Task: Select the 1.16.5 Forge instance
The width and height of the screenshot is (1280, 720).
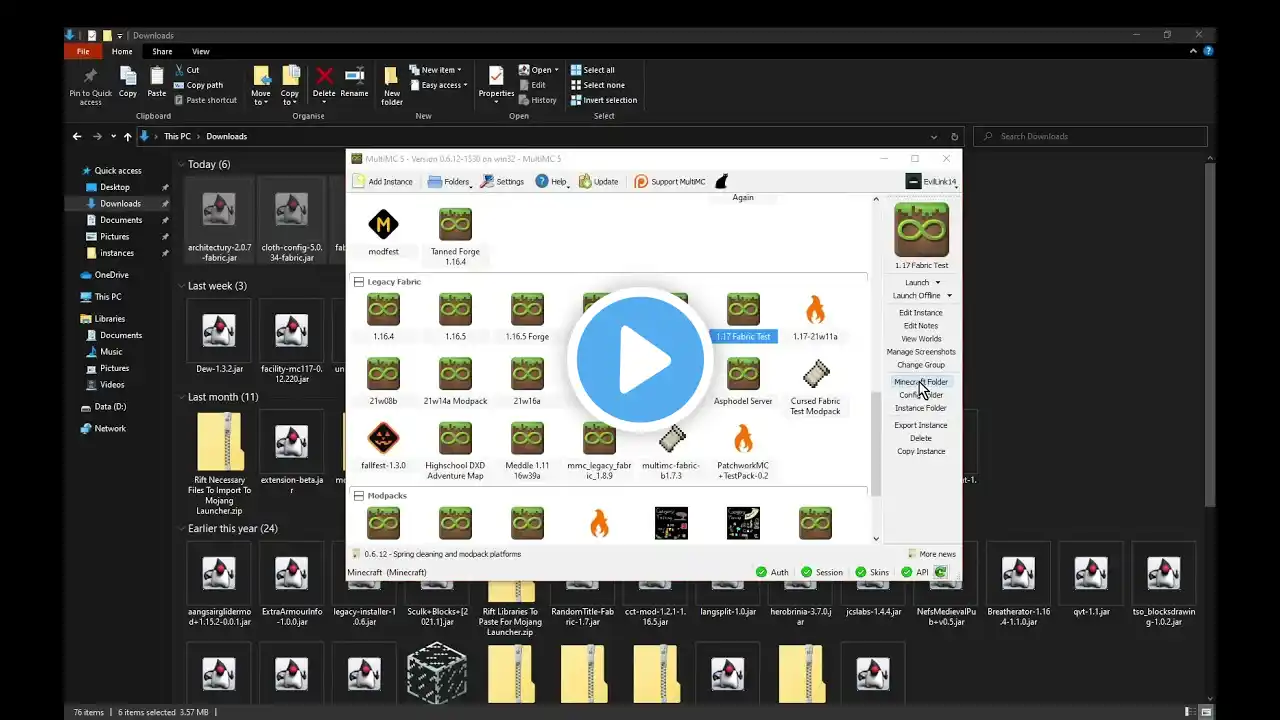Action: tap(527, 317)
